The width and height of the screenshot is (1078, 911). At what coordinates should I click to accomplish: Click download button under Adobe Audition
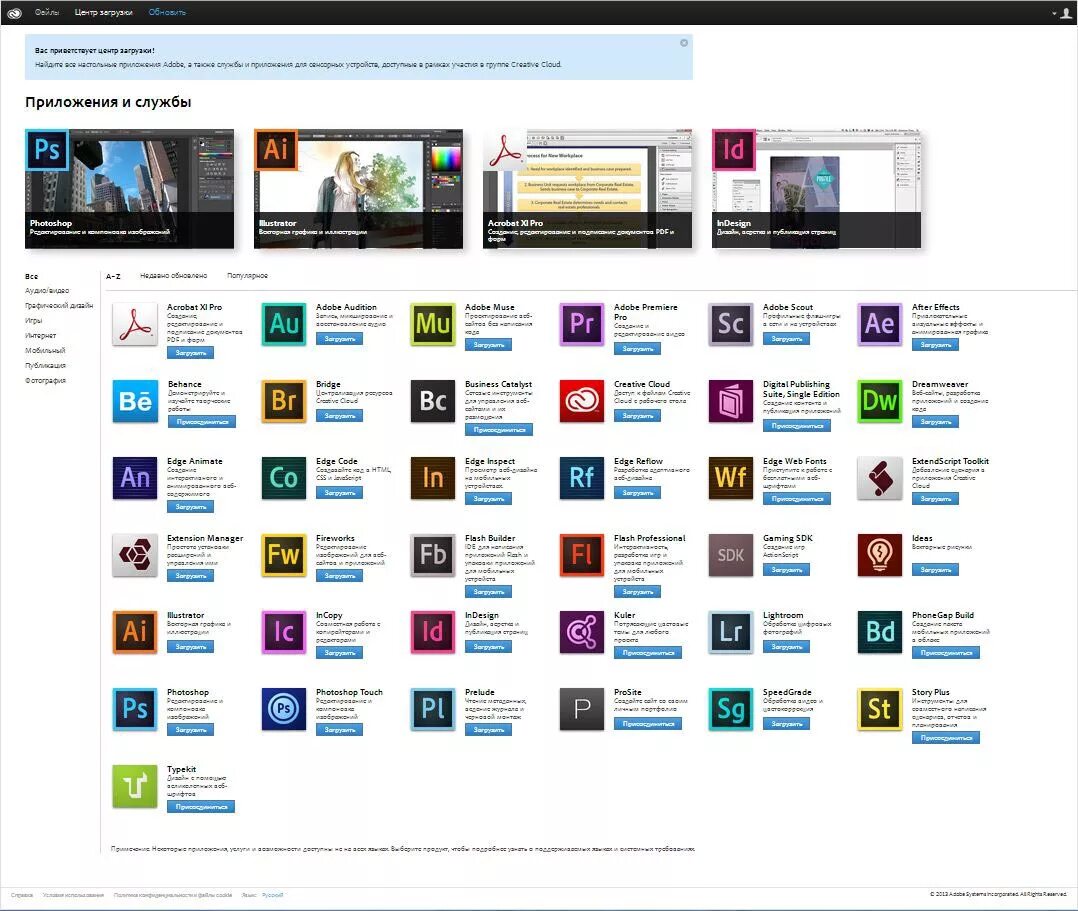[340, 339]
